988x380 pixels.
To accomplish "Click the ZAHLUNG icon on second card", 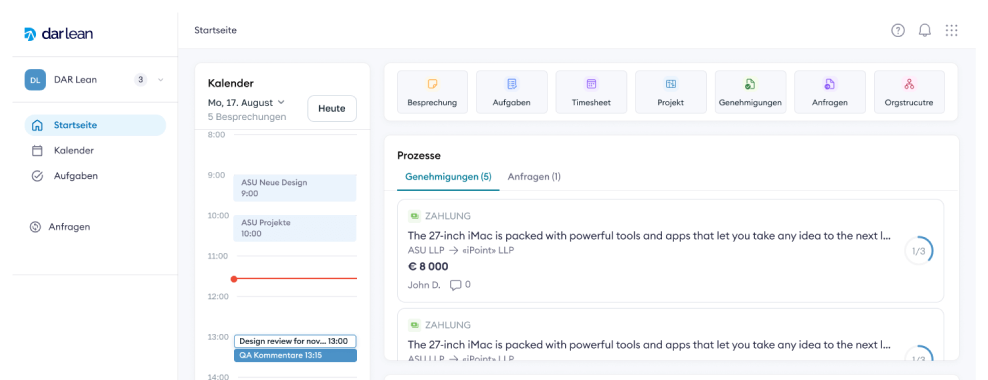I will pyautogui.click(x=415, y=325).
